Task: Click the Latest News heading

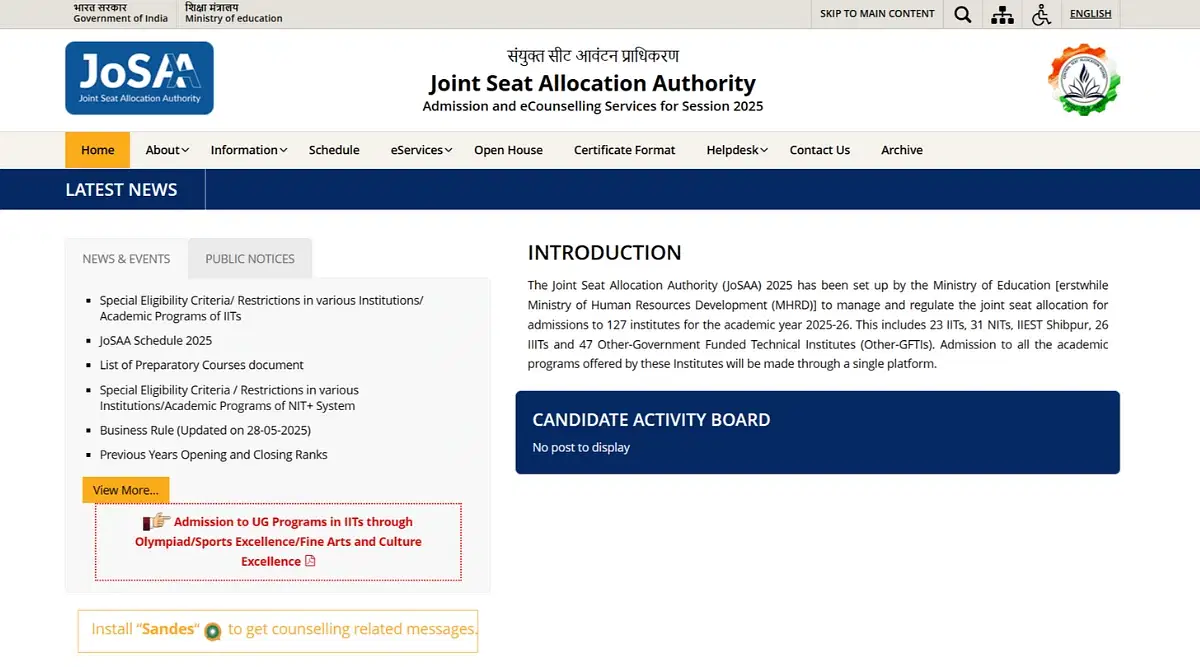Action: point(121,190)
